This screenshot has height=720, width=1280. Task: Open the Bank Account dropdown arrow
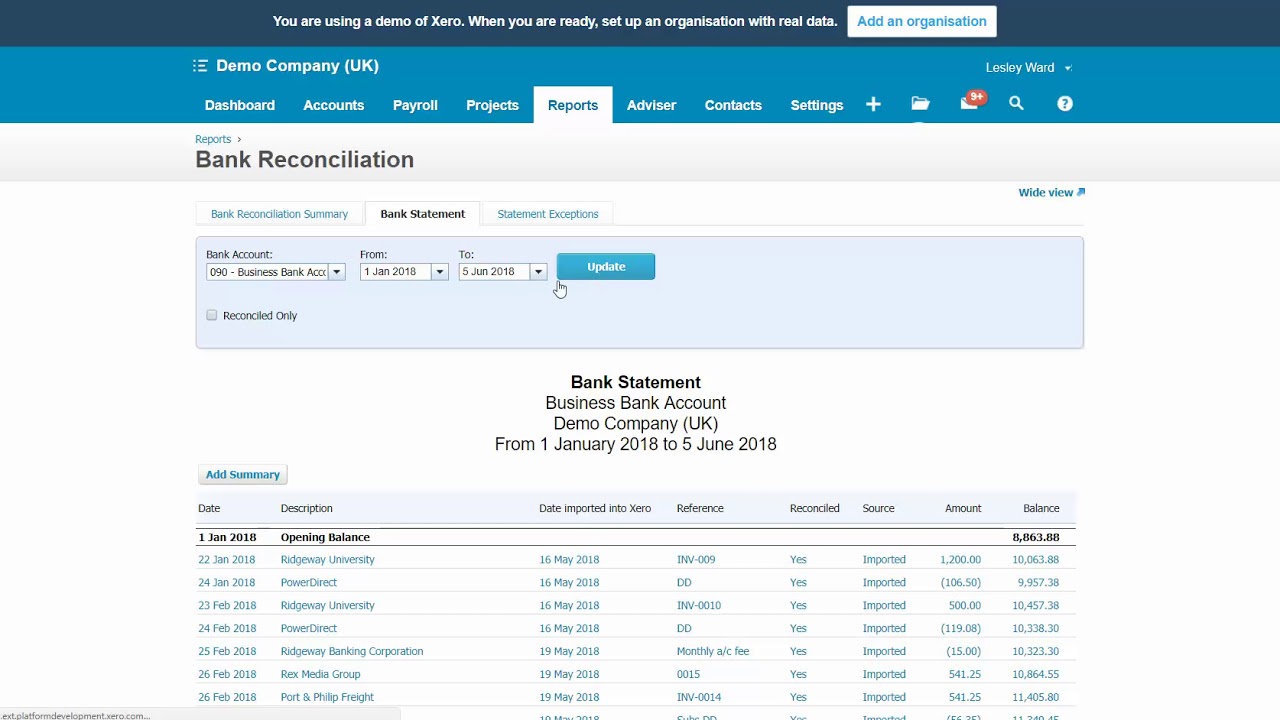pos(337,272)
